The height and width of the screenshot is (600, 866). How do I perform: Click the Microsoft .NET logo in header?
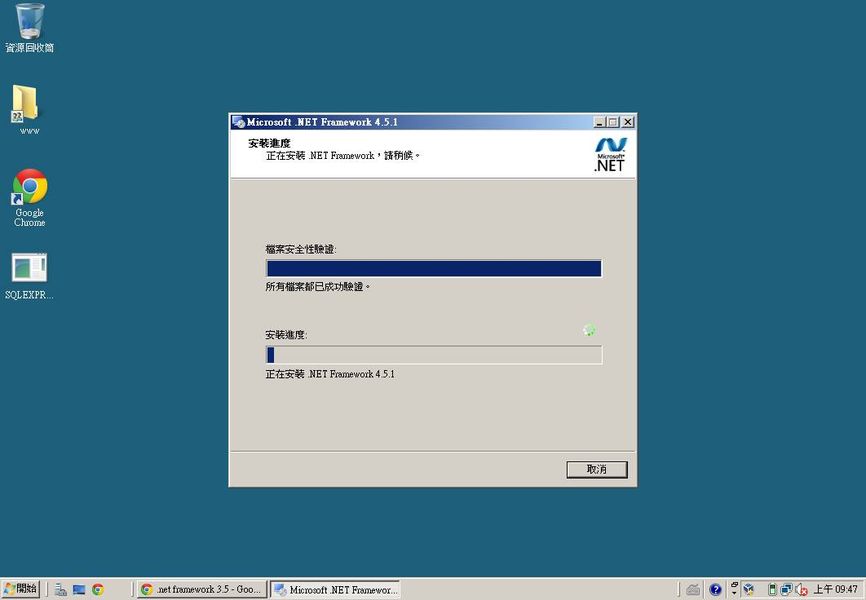coord(610,155)
